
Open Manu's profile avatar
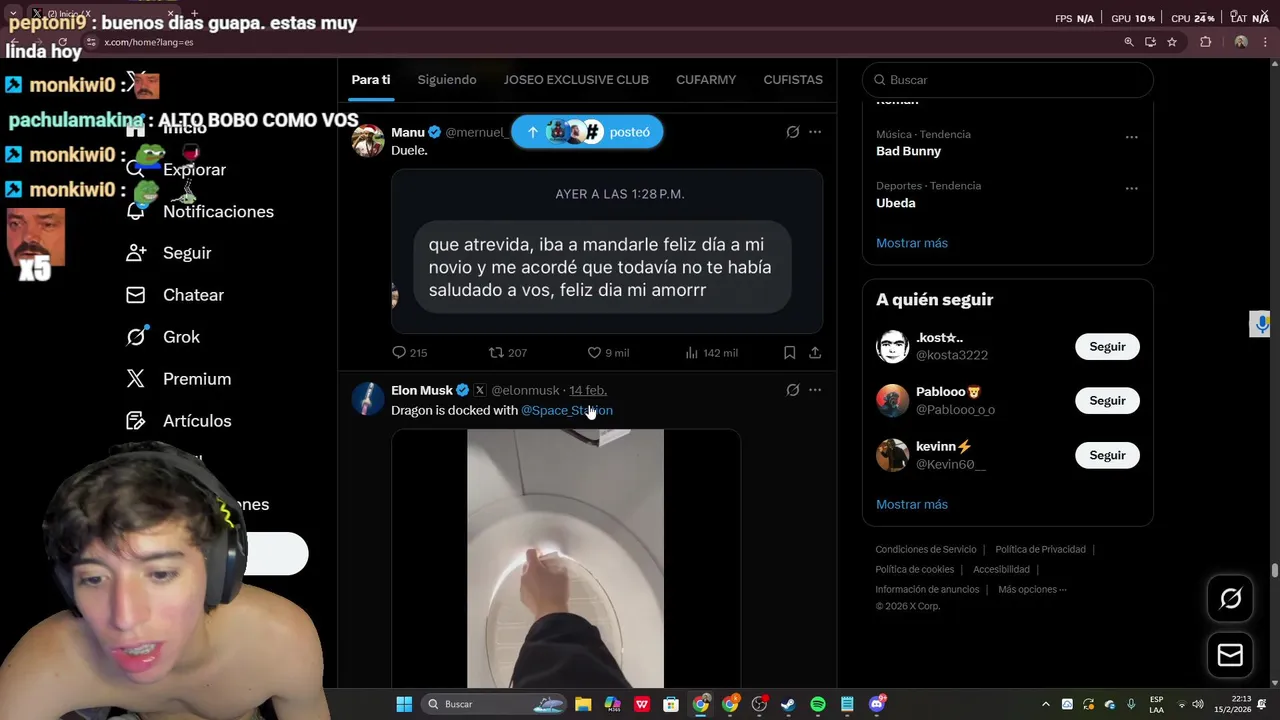click(368, 141)
